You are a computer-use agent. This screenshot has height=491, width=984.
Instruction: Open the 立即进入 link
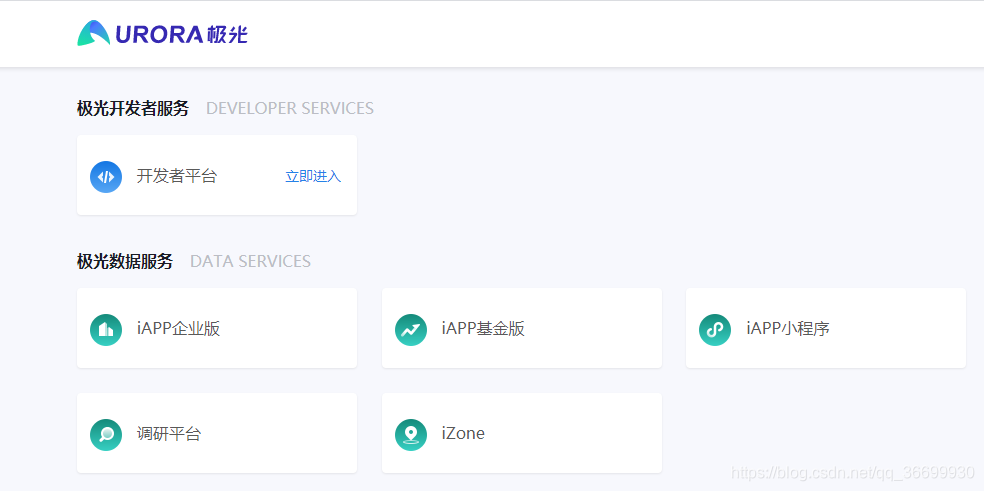tap(313, 176)
